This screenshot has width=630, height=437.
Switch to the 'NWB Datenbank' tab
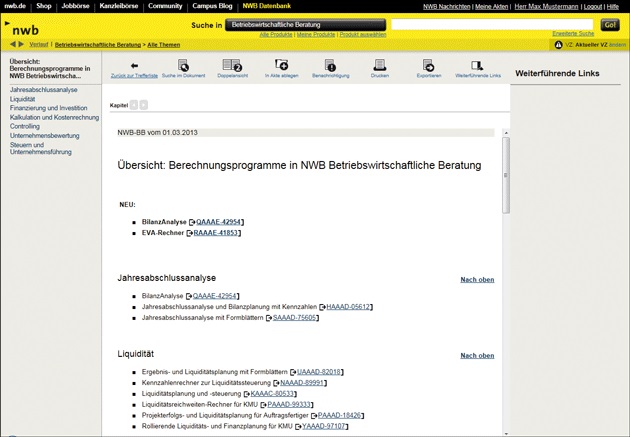269,6
